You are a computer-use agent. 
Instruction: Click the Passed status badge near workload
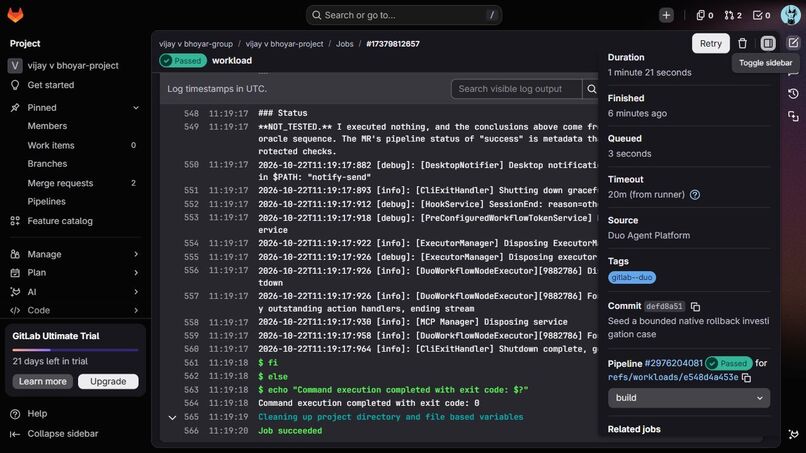point(182,61)
